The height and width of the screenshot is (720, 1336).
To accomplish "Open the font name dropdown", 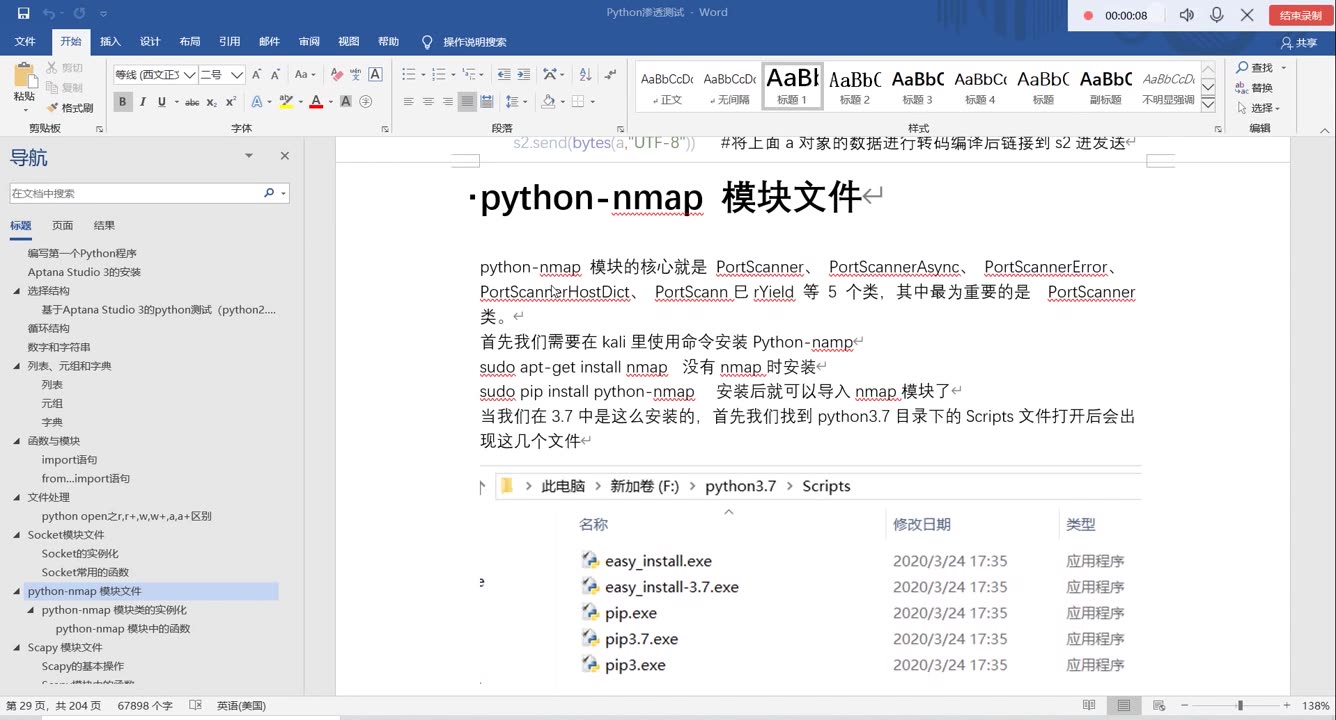I will tap(188, 74).
